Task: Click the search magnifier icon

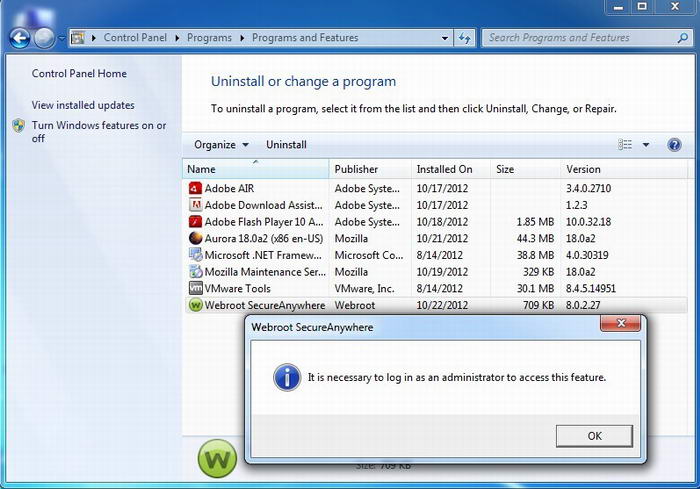Action: click(683, 38)
